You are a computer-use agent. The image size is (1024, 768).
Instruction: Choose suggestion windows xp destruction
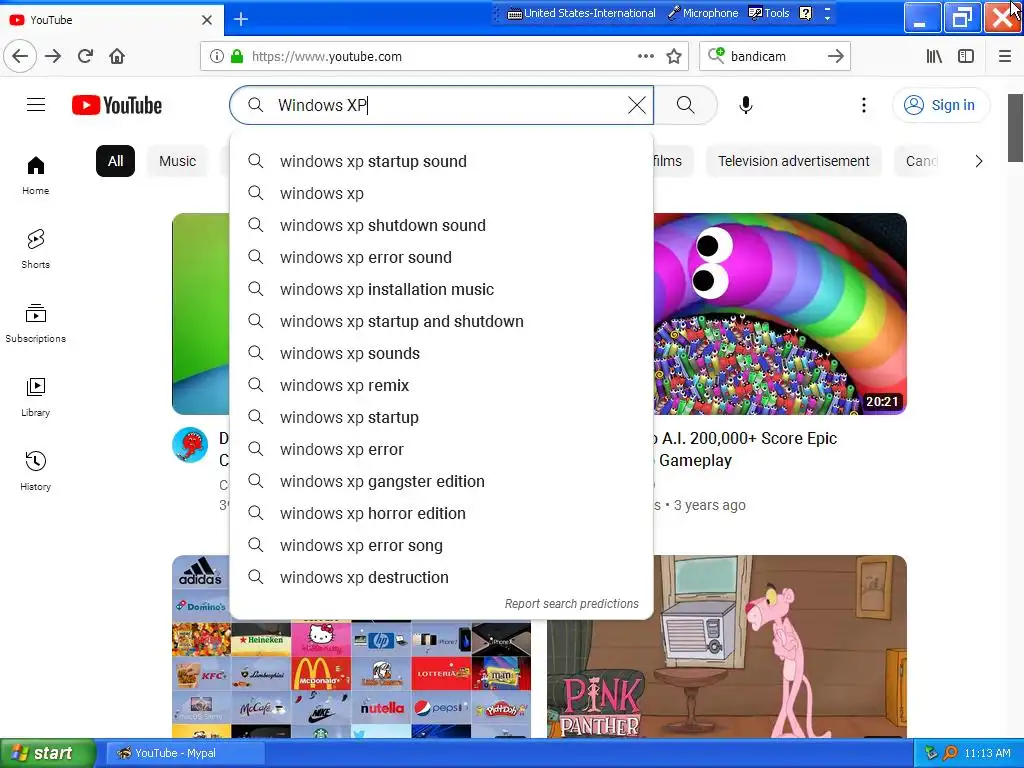tap(441, 577)
